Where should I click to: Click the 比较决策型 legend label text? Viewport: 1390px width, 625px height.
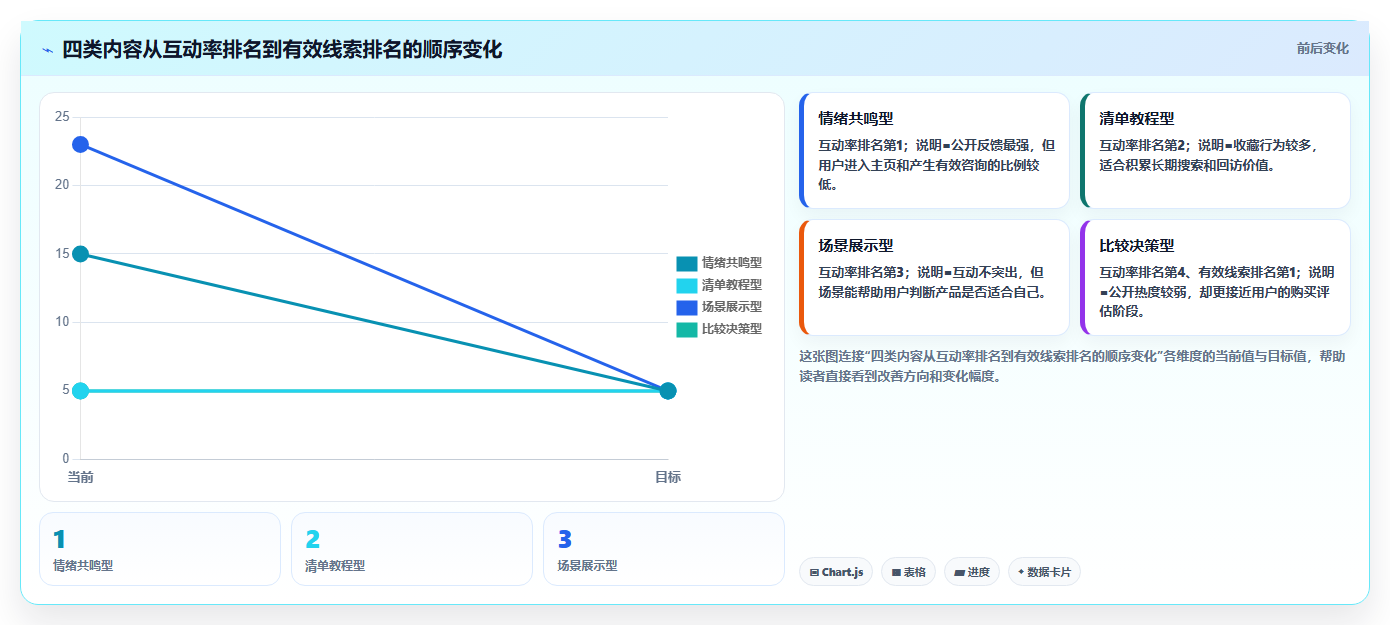coord(732,329)
